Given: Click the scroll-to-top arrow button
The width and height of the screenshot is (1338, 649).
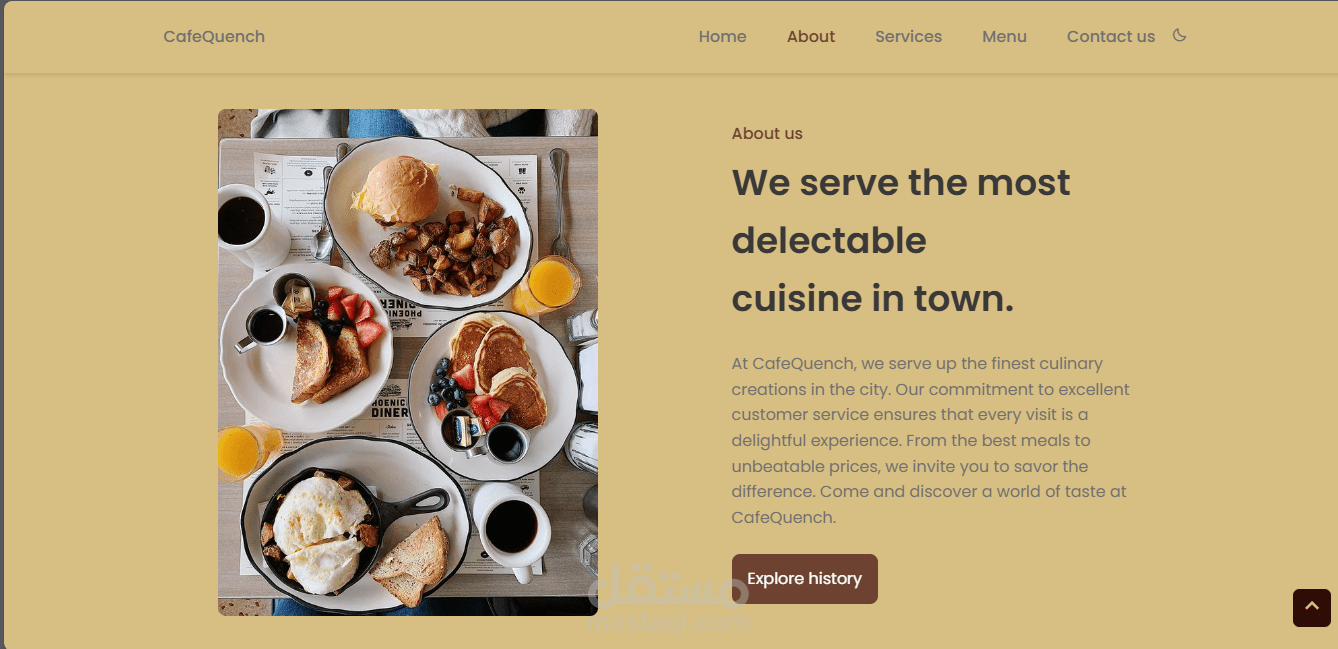Looking at the screenshot, I should pos(1312,608).
